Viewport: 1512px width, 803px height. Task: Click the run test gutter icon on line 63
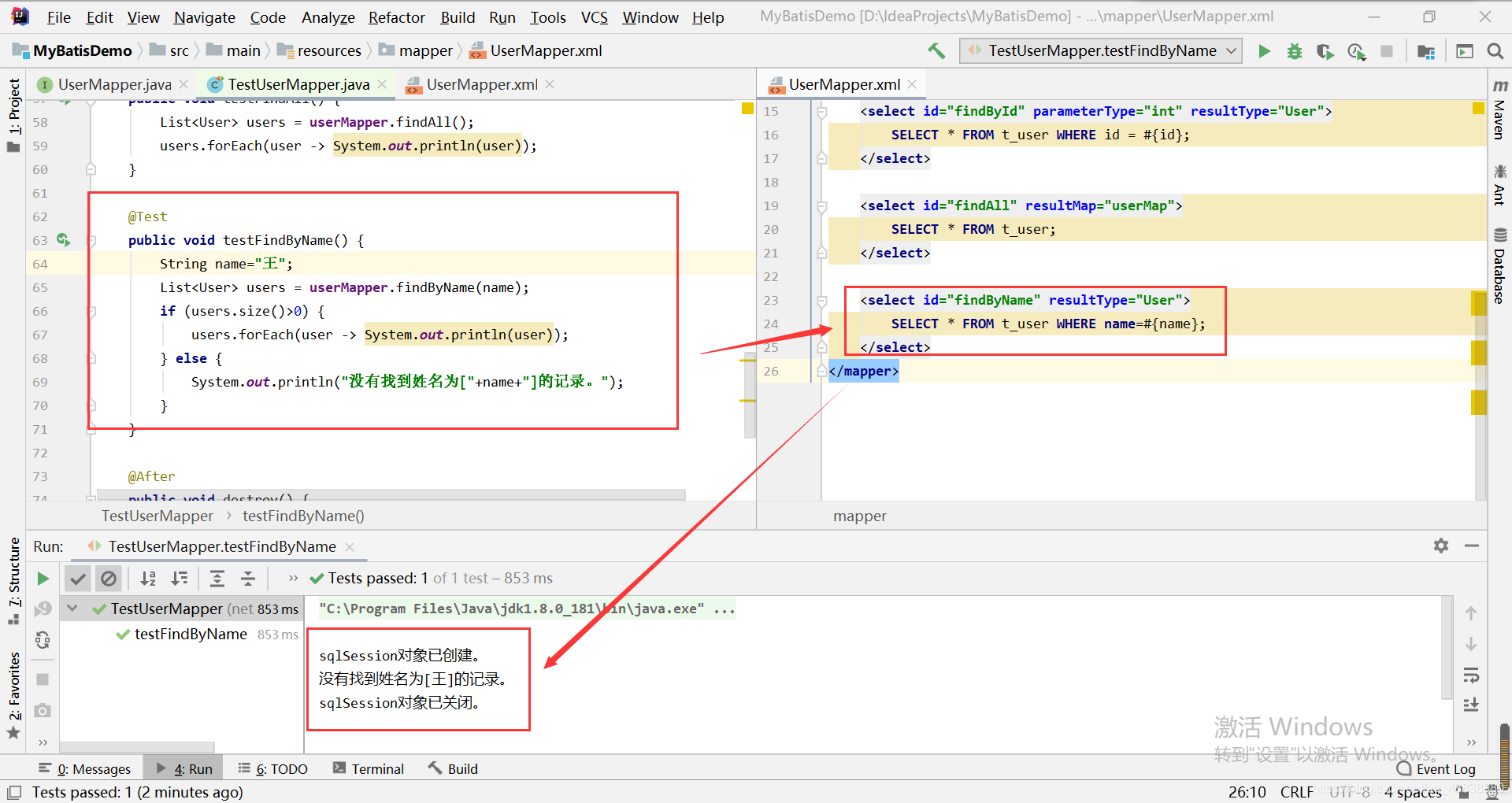pos(63,240)
